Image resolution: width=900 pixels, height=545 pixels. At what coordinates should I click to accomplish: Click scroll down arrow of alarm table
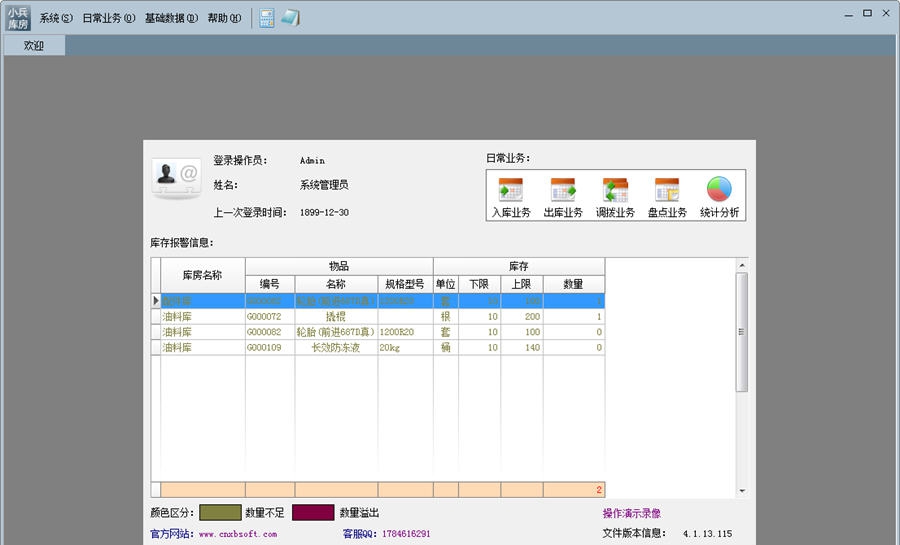(x=742, y=491)
